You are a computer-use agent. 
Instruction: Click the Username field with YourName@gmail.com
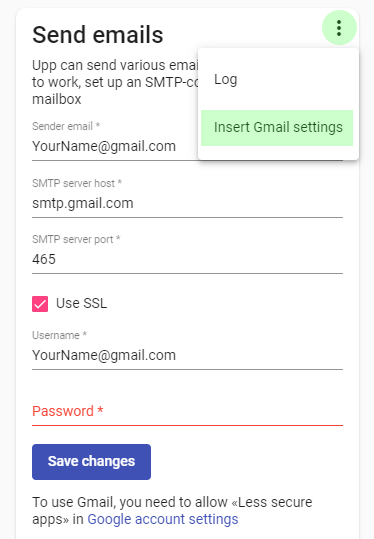pos(187,355)
